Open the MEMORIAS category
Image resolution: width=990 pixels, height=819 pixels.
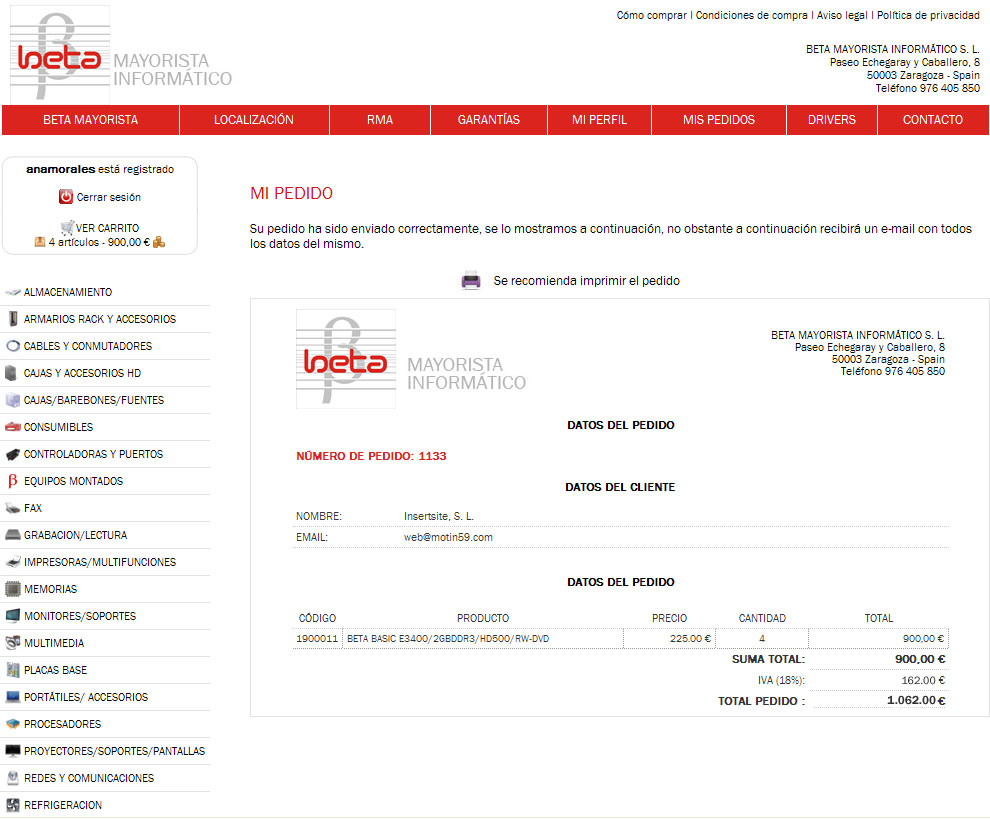tap(51, 589)
